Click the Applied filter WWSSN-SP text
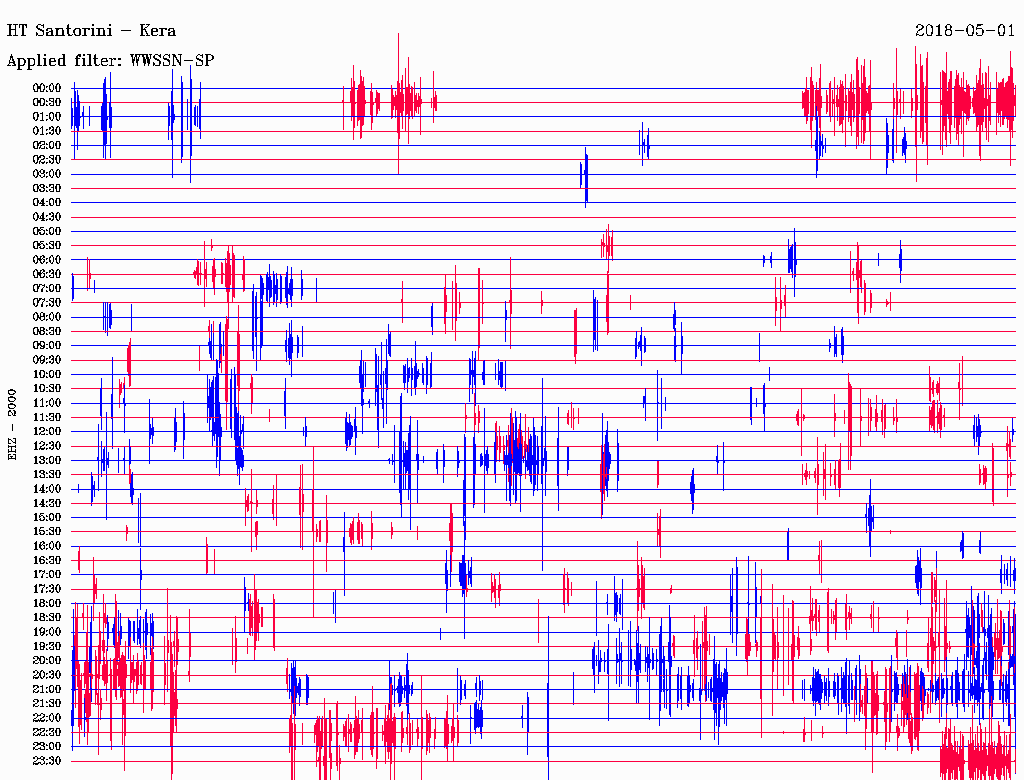The image size is (1024, 780). click(x=110, y=61)
